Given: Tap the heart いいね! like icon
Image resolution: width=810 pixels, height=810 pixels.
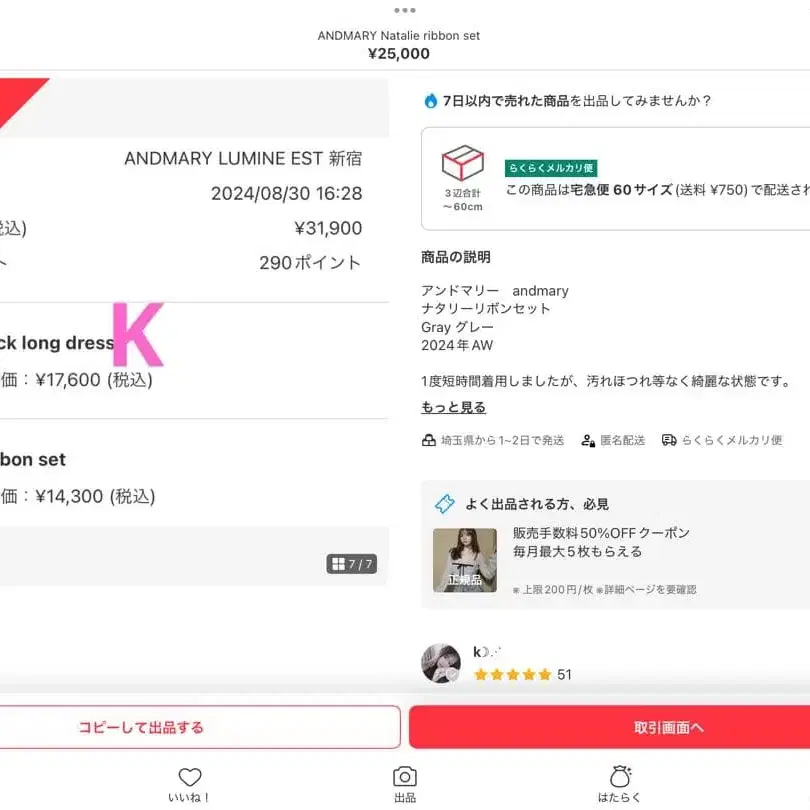Looking at the screenshot, I should 190,777.
